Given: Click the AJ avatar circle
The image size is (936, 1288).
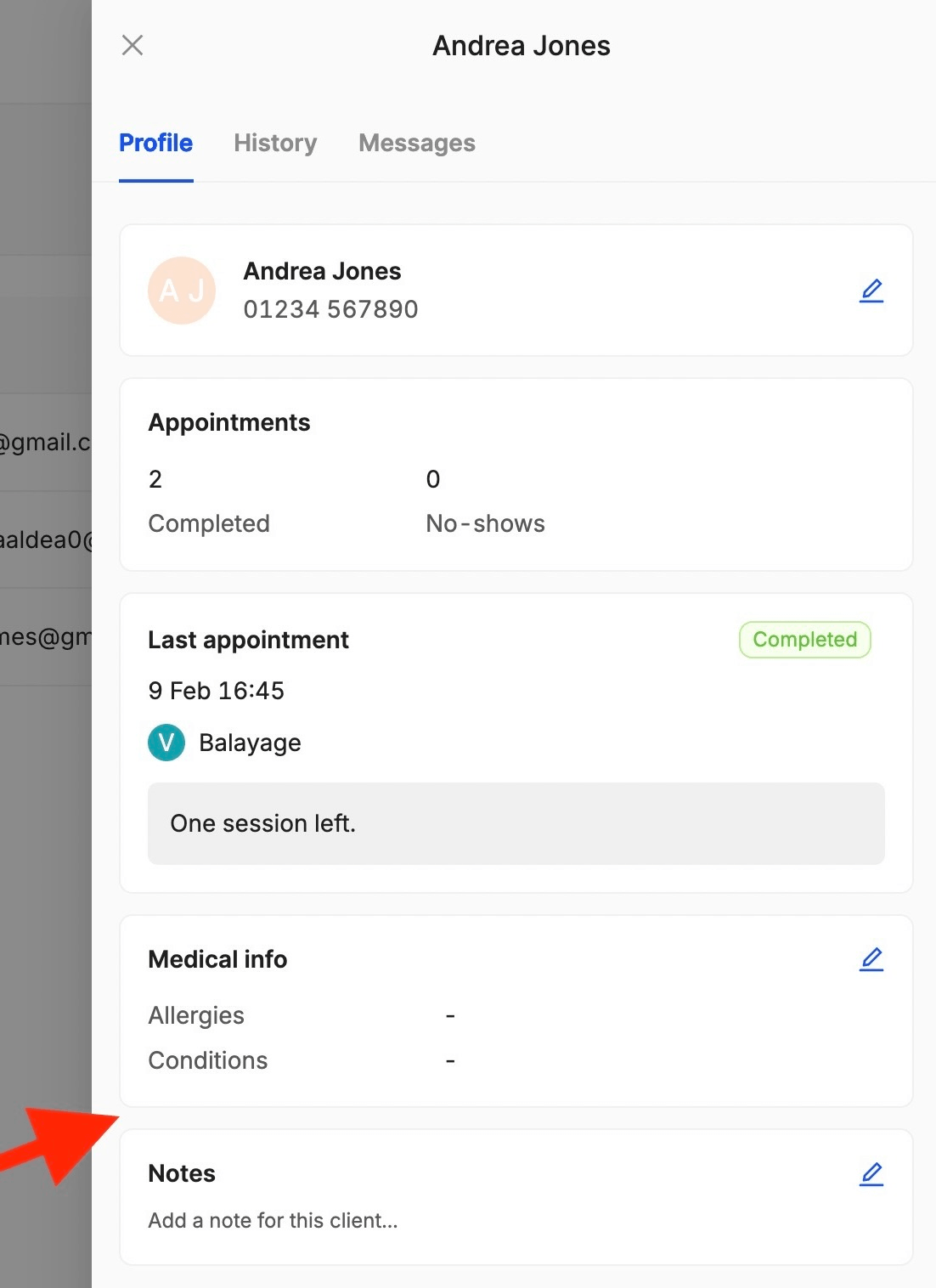Looking at the screenshot, I should (182, 291).
